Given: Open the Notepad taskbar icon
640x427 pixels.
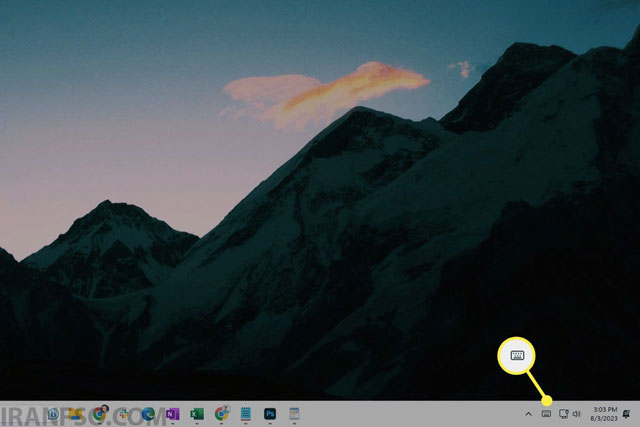Looking at the screenshot, I should click(245, 414).
